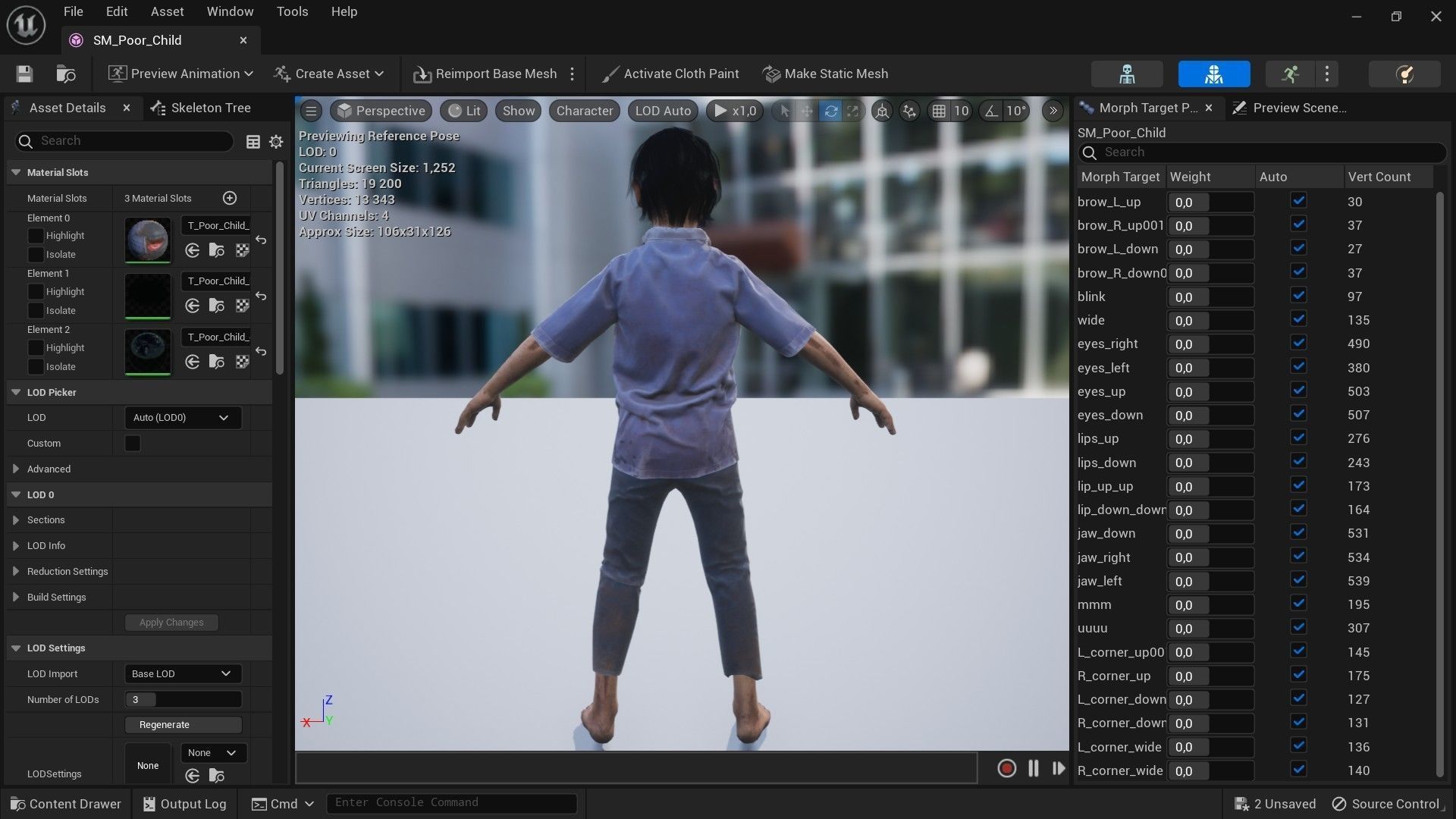
Task: Open the Create Asset dropdown
Action: point(329,74)
